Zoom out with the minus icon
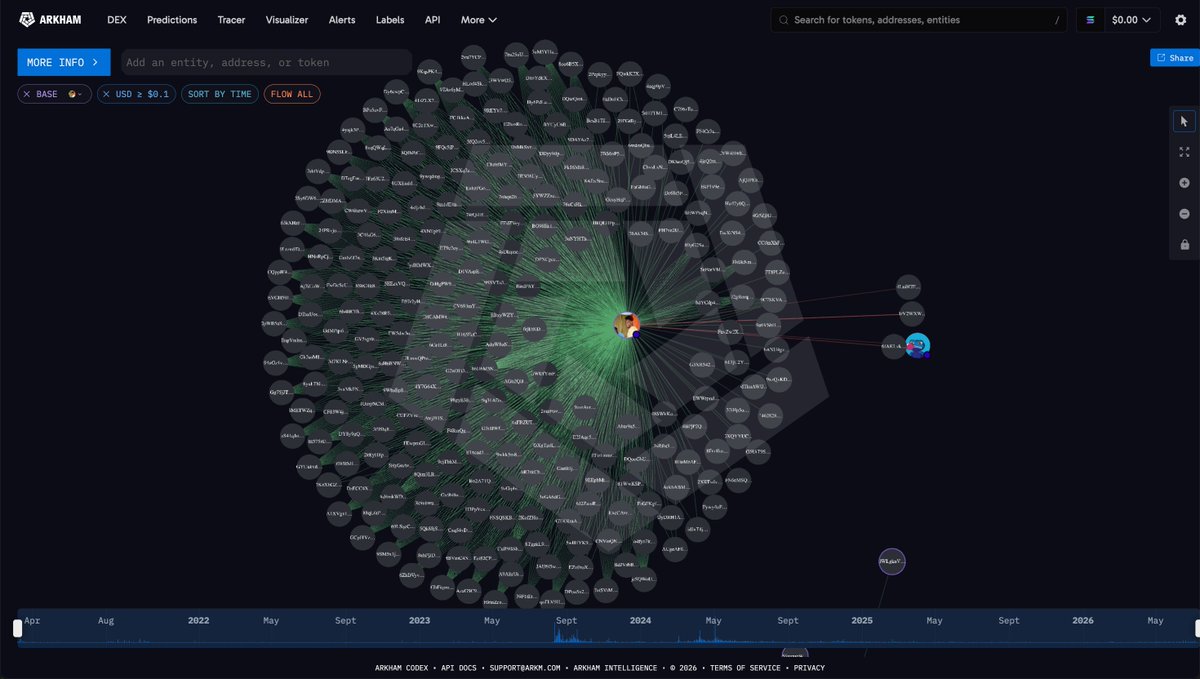The height and width of the screenshot is (679, 1200). [x=1184, y=214]
